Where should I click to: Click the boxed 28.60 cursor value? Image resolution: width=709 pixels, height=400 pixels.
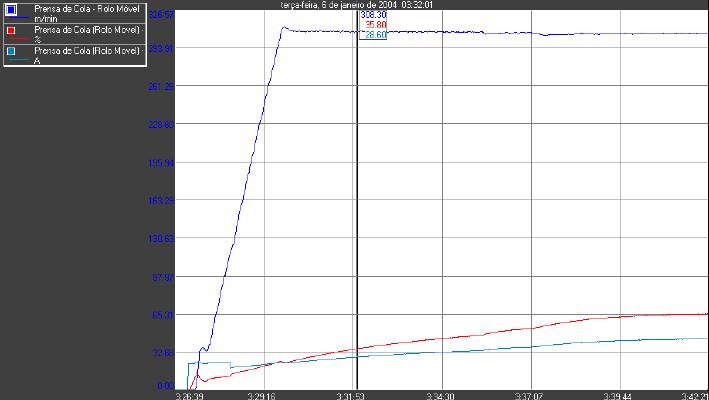373,35
